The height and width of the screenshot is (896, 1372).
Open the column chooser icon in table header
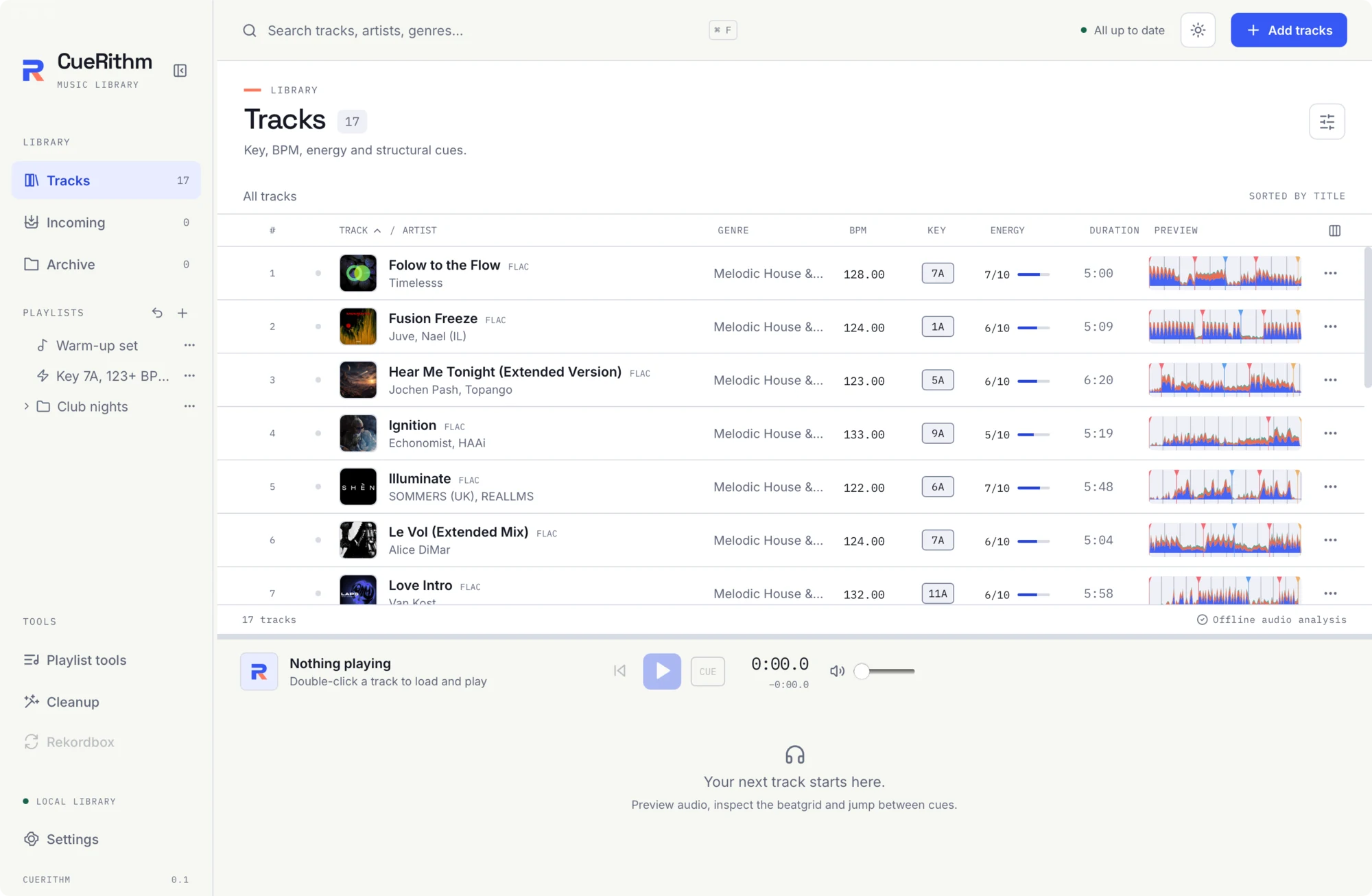(x=1334, y=231)
